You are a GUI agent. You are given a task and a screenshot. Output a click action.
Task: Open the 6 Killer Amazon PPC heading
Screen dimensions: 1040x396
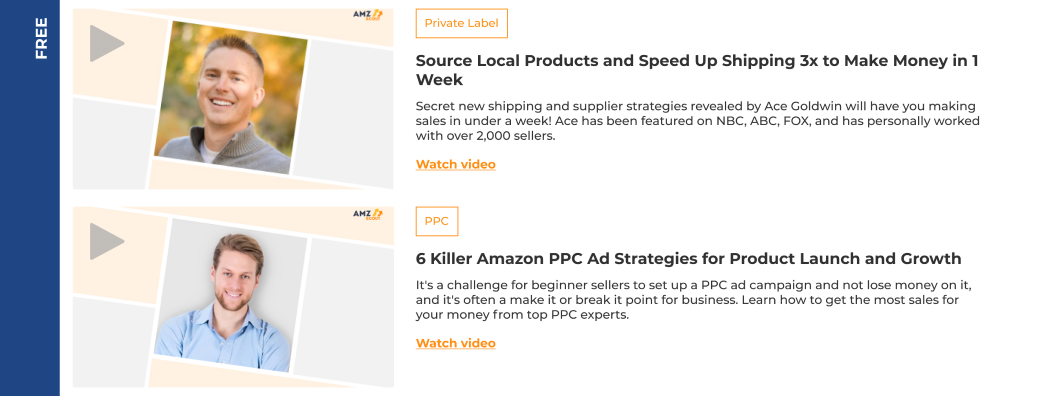(x=688, y=258)
